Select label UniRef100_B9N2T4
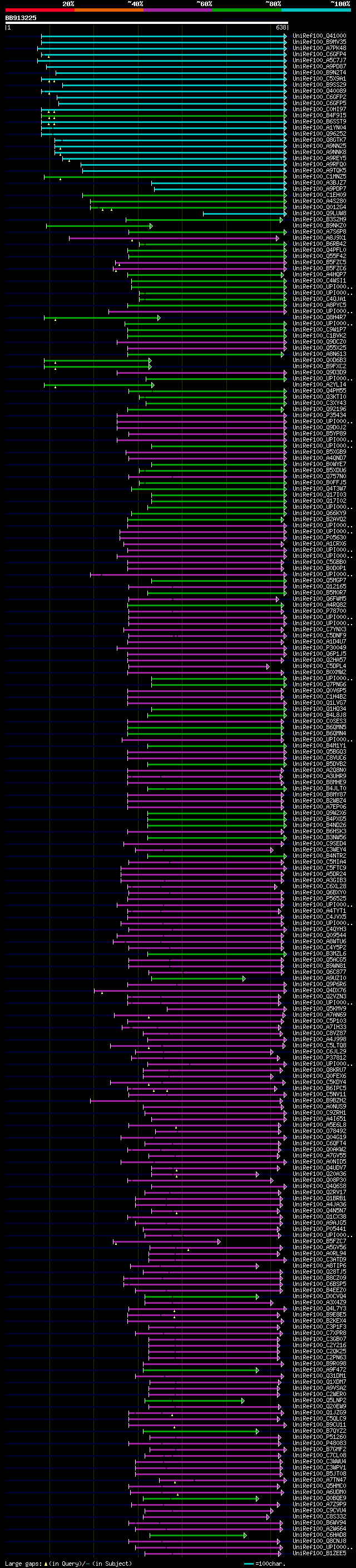Viewport: 356px width, 1568px height. (x=319, y=72)
